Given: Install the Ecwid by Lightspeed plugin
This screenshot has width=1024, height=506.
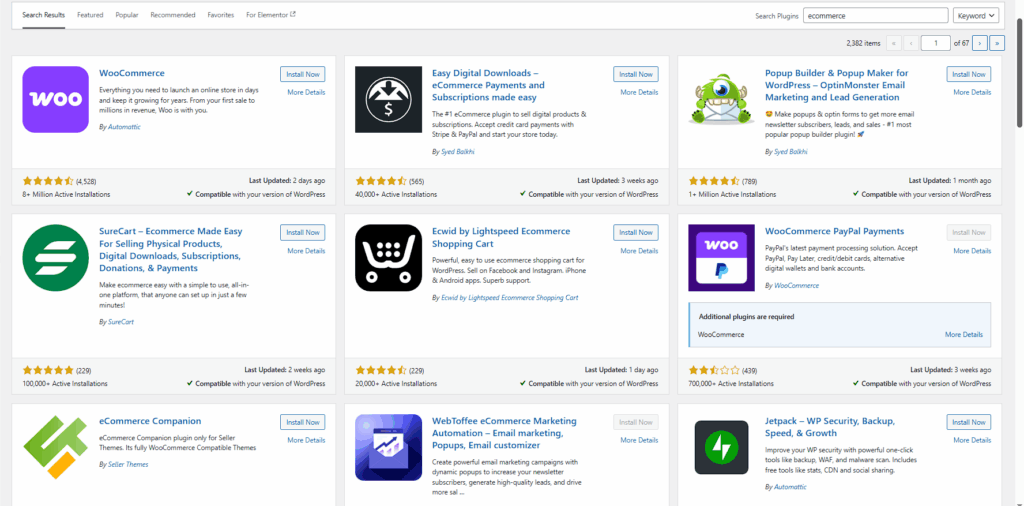Looking at the screenshot, I should 635,232.
